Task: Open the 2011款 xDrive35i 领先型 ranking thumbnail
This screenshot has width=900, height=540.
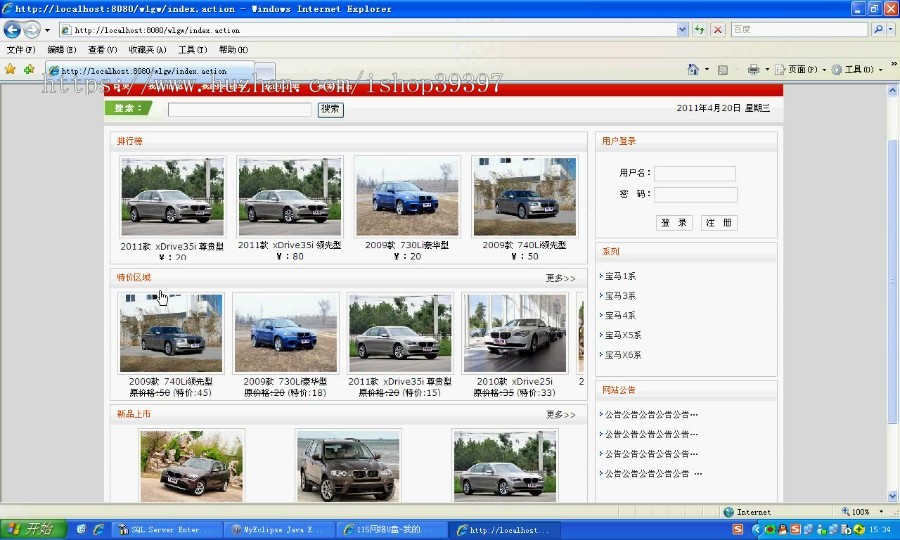Action: click(x=290, y=196)
